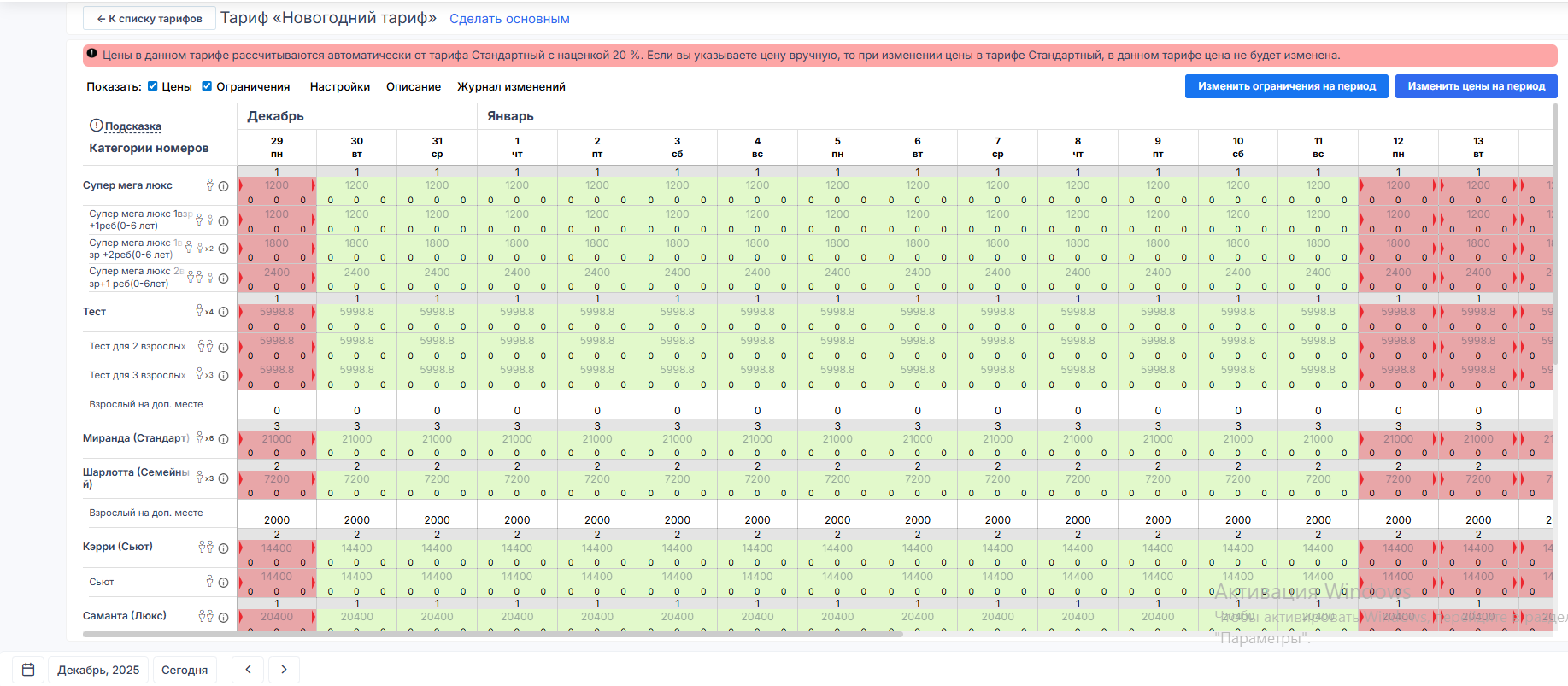Click info icon for Кэрри (Сьют)
Viewport: 1568px width, 686px height.
pos(223,548)
